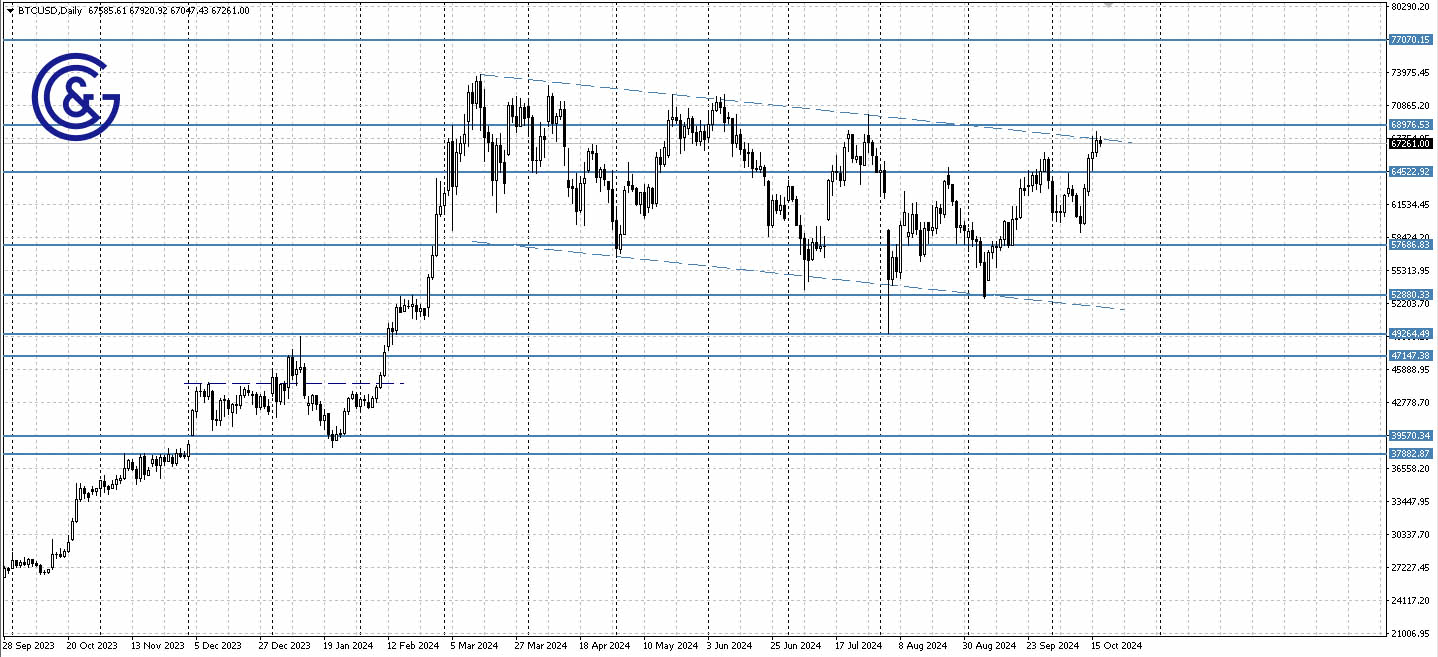Image resolution: width=1438 pixels, height=657 pixels.
Task: Click the 47147.38 support level label
Action: pos(1410,355)
